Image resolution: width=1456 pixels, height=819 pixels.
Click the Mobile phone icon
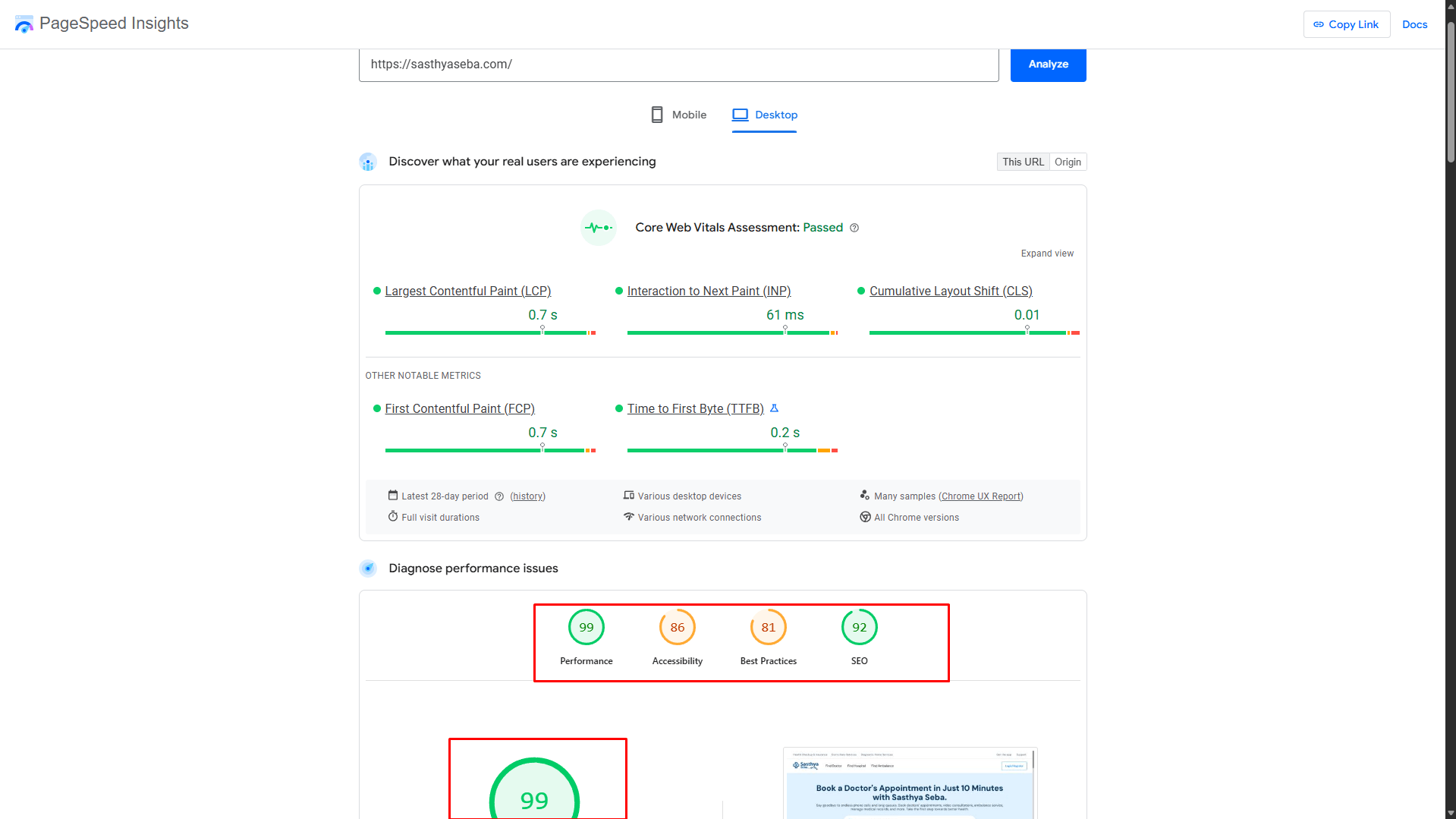[657, 115]
